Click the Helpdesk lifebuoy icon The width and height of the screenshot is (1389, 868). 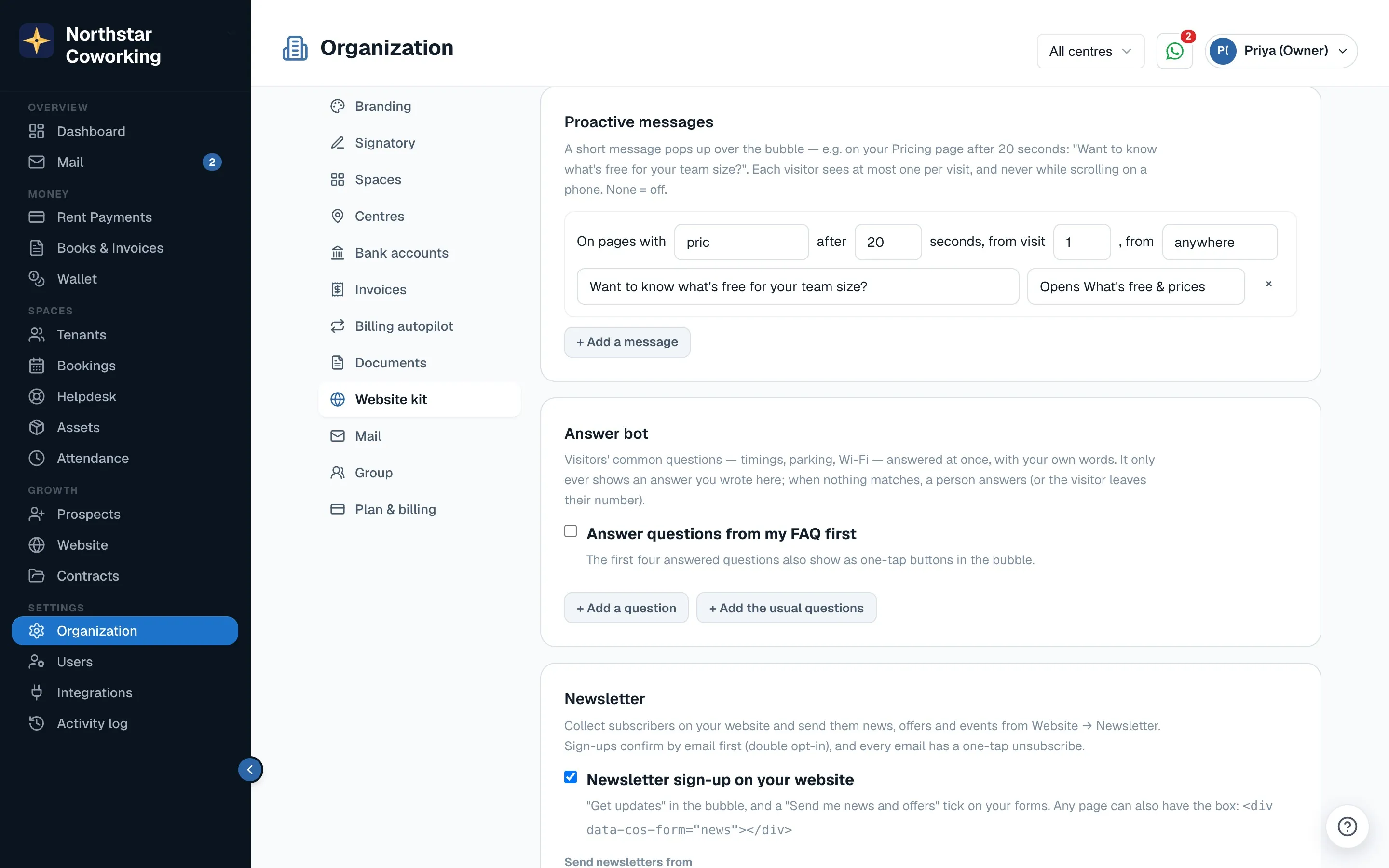37,397
